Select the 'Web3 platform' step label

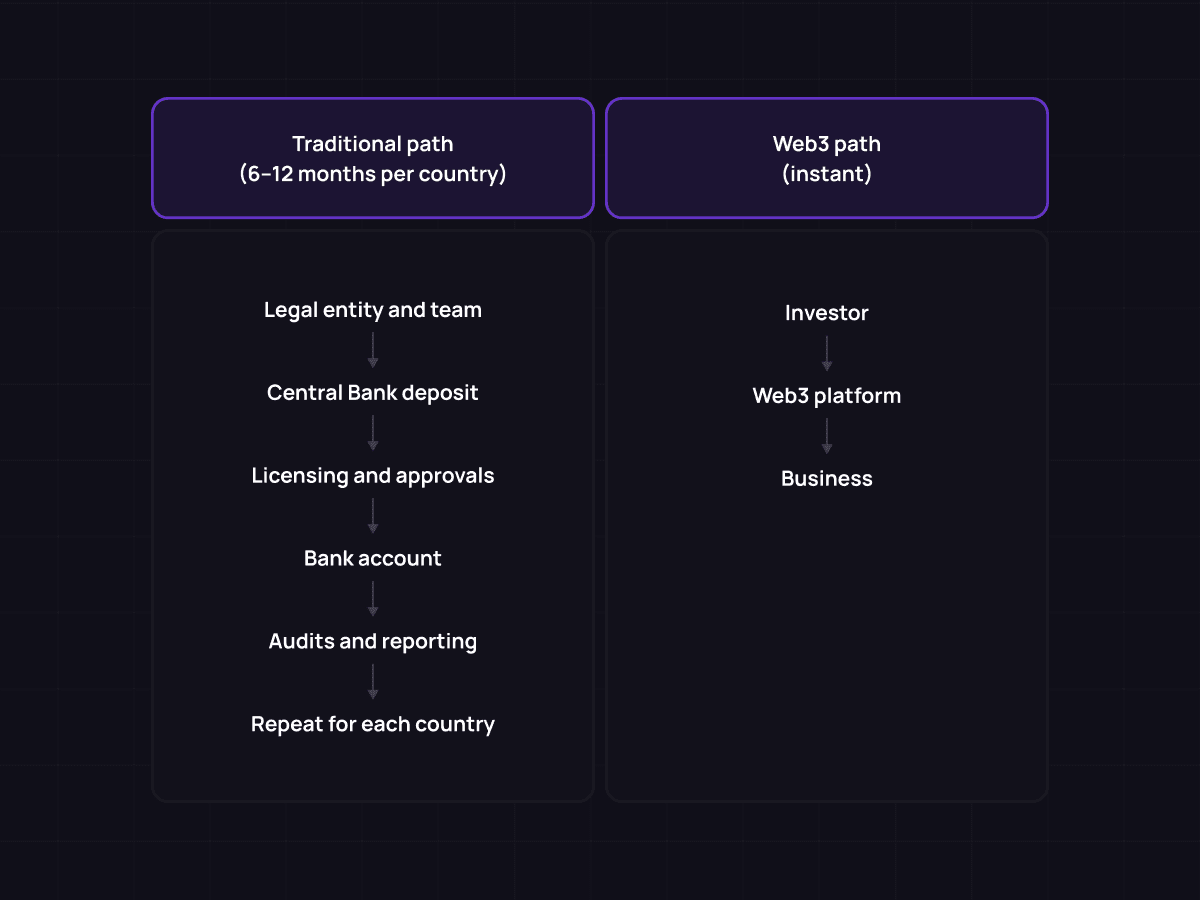pyautogui.click(x=827, y=396)
